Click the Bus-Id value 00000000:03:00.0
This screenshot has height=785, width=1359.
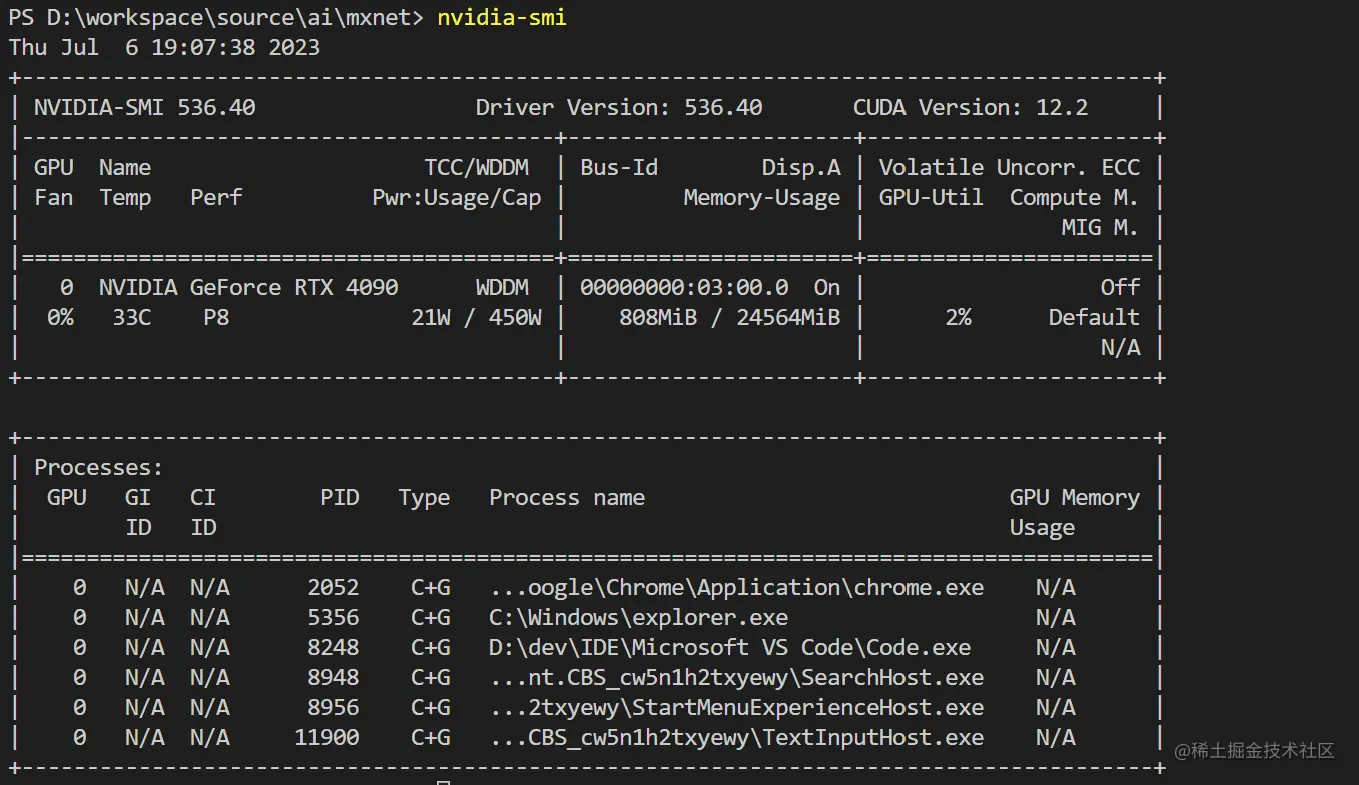point(683,287)
